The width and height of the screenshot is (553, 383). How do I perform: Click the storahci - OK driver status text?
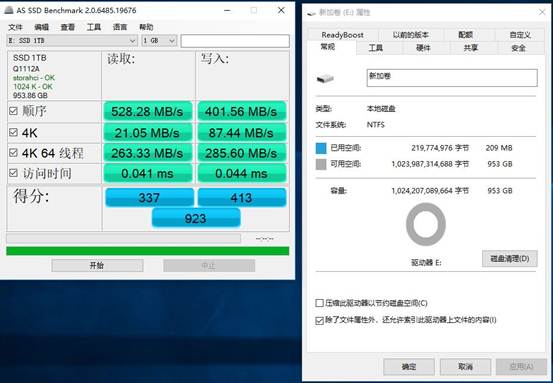pyautogui.click(x=34, y=78)
